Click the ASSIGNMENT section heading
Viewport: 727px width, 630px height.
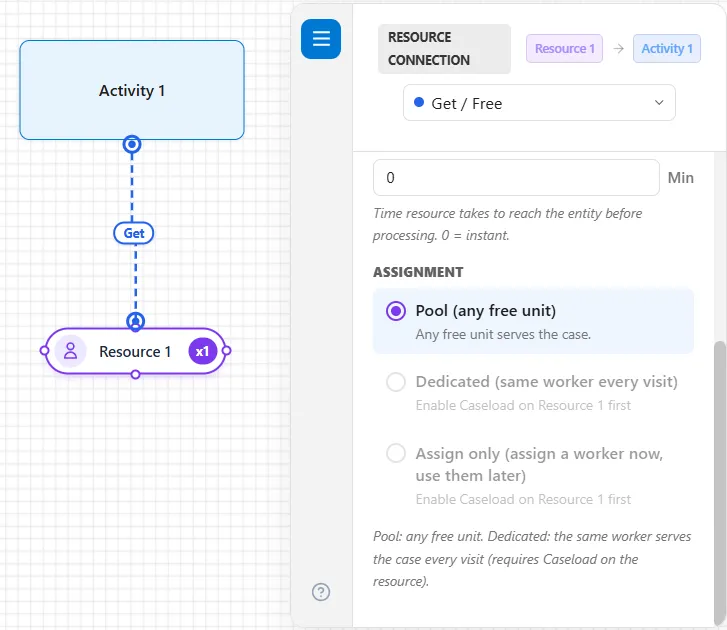(418, 272)
